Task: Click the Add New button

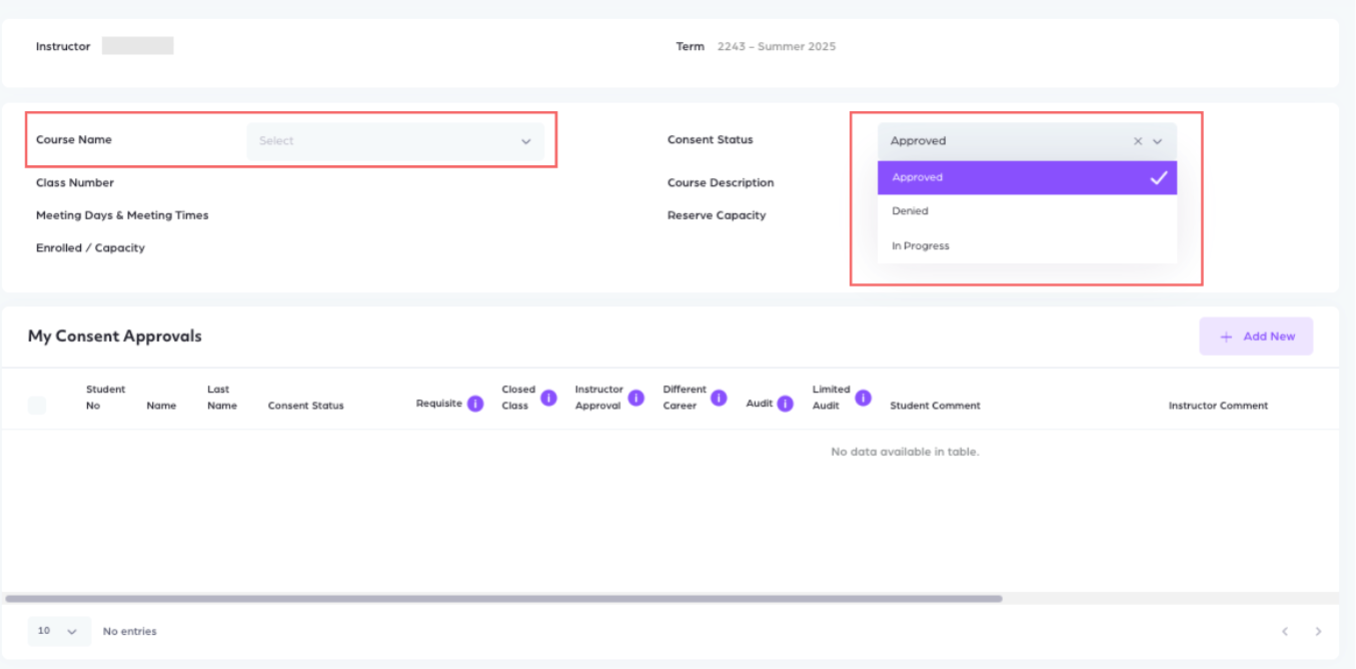Action: [x=1256, y=337]
